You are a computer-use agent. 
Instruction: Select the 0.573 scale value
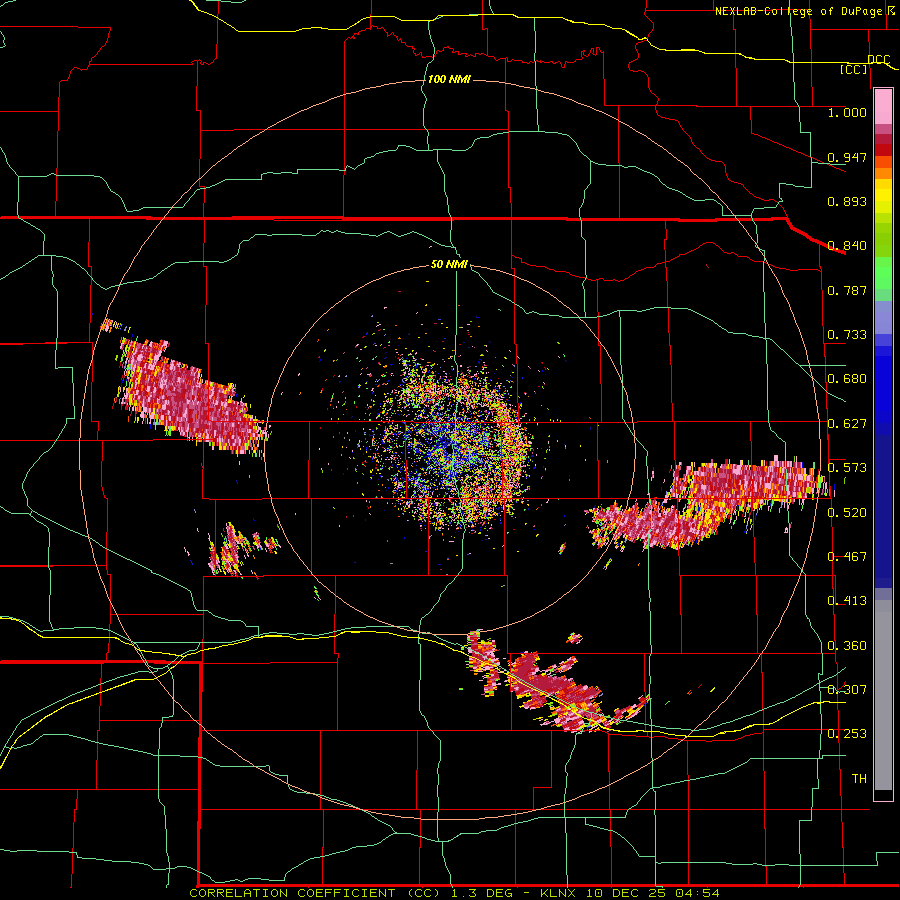[x=847, y=468]
